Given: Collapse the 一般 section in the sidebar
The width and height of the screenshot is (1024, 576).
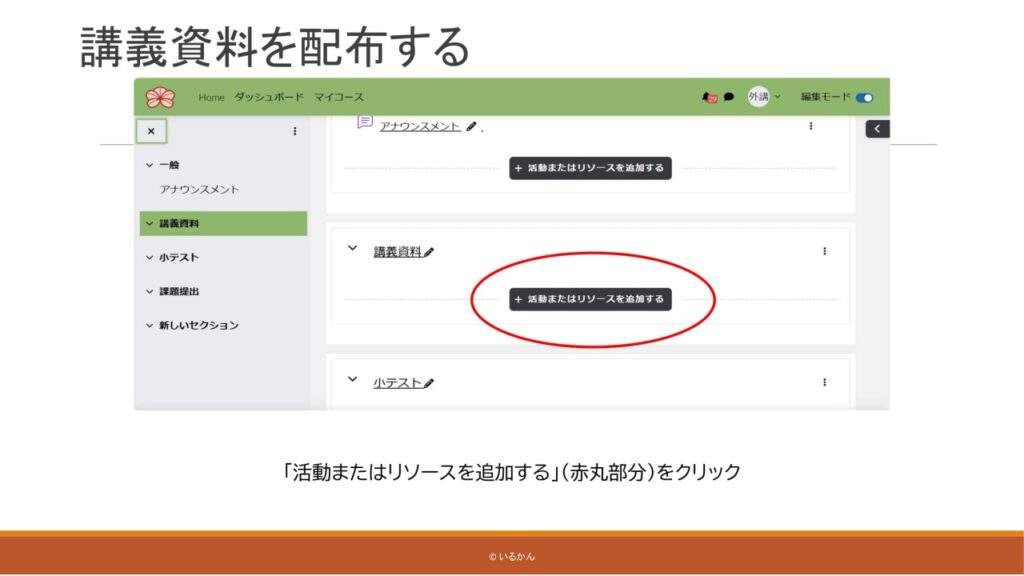Looking at the screenshot, I should click(x=149, y=165).
